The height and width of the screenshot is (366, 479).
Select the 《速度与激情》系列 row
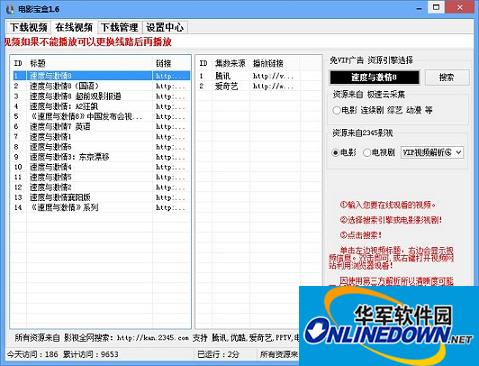pyautogui.click(x=102, y=207)
